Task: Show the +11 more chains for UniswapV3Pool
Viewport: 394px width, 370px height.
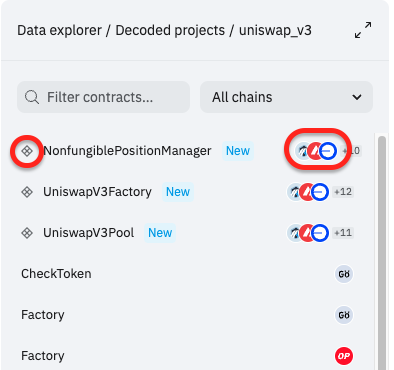Action: click(343, 233)
